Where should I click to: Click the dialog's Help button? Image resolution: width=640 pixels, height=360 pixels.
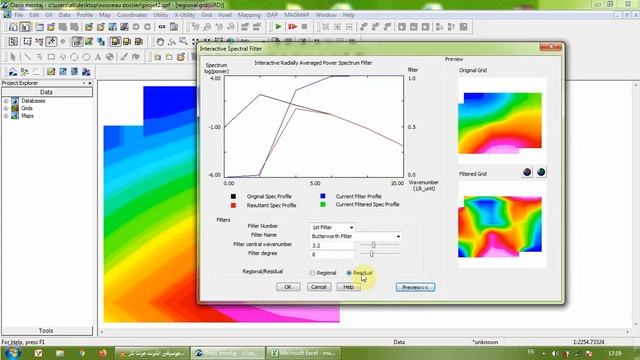point(349,287)
